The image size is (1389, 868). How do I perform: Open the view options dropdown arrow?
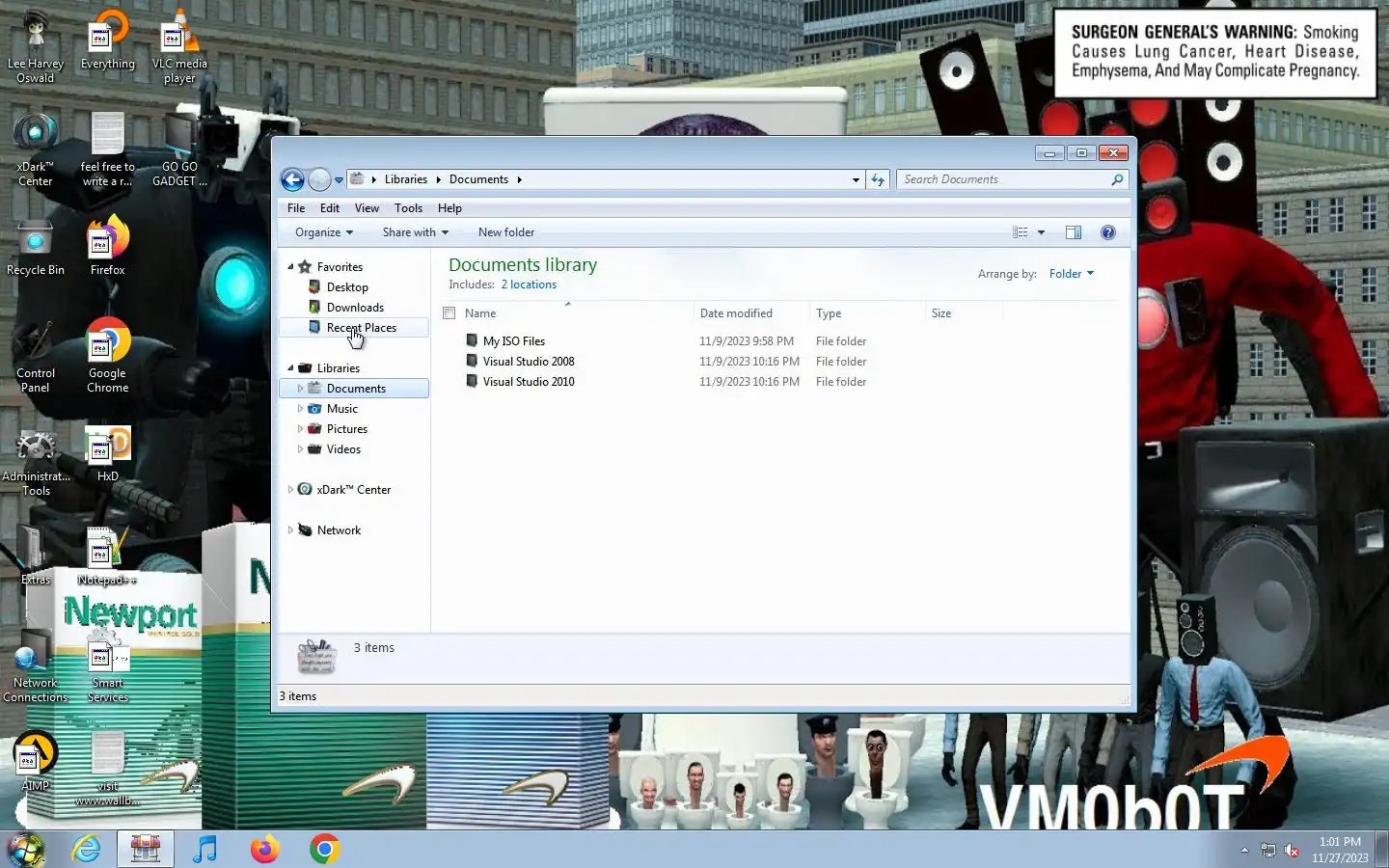1041,232
